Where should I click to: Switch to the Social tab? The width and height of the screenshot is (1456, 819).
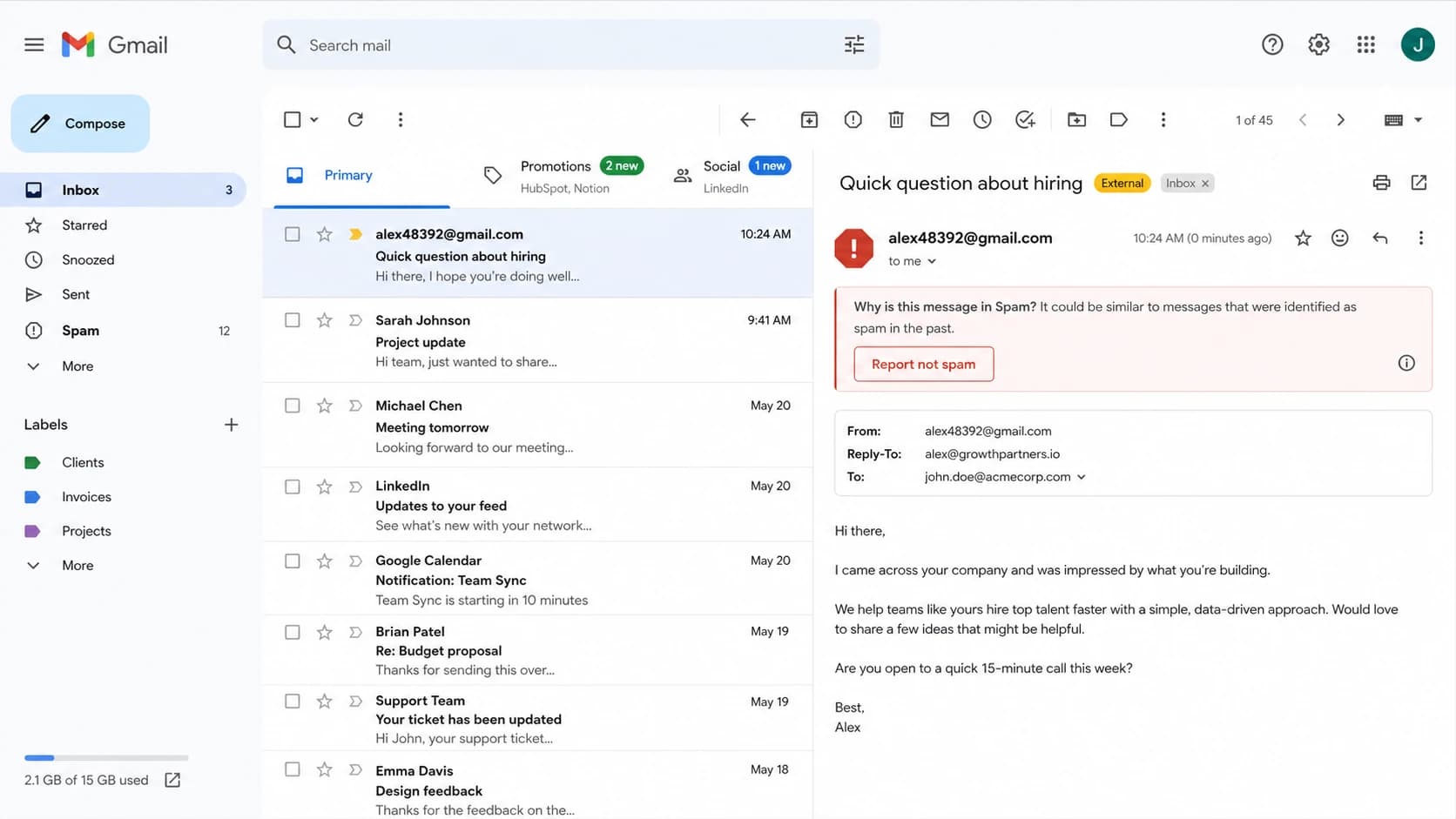[732, 176]
